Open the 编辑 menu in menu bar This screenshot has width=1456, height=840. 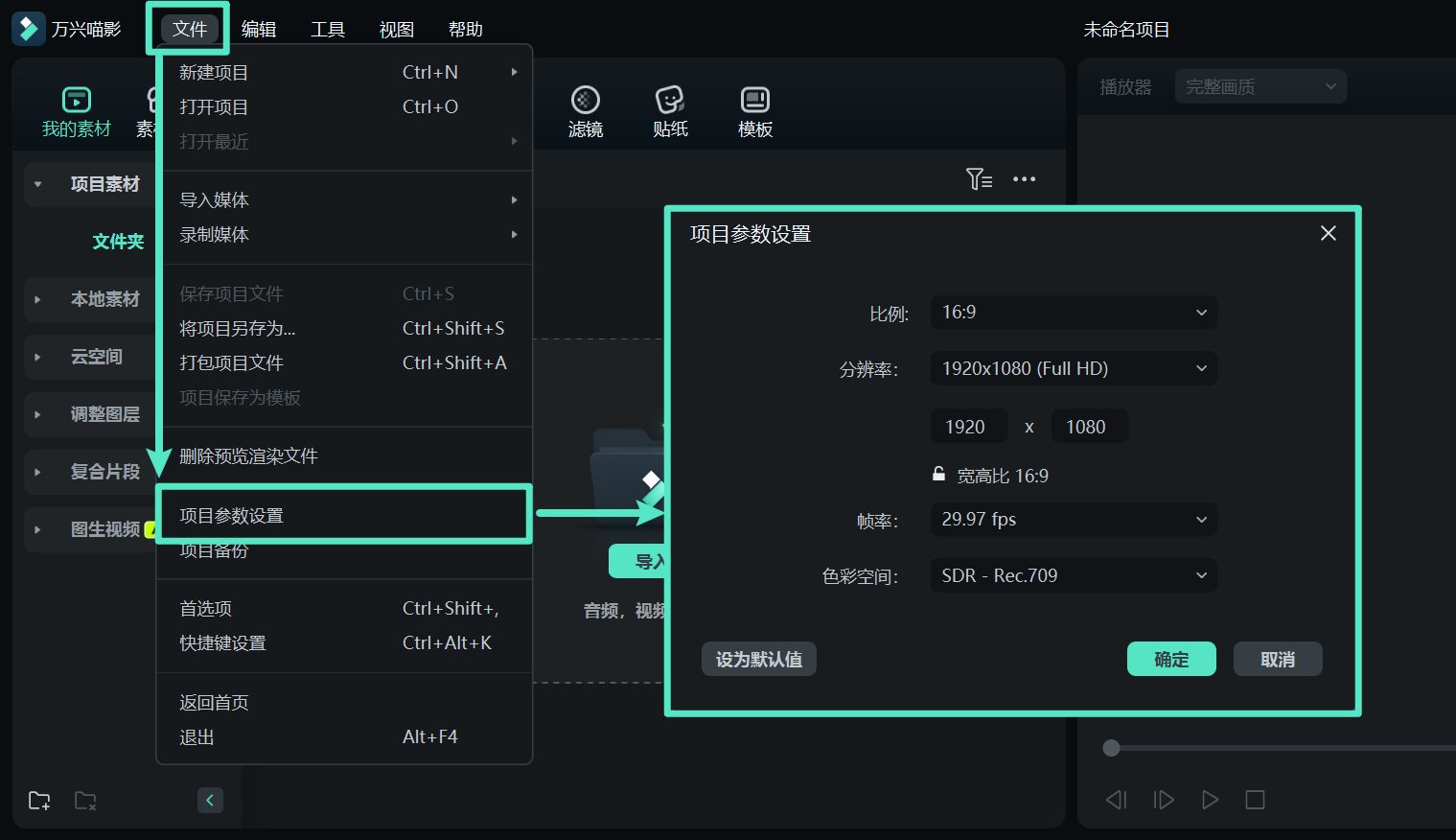[259, 30]
